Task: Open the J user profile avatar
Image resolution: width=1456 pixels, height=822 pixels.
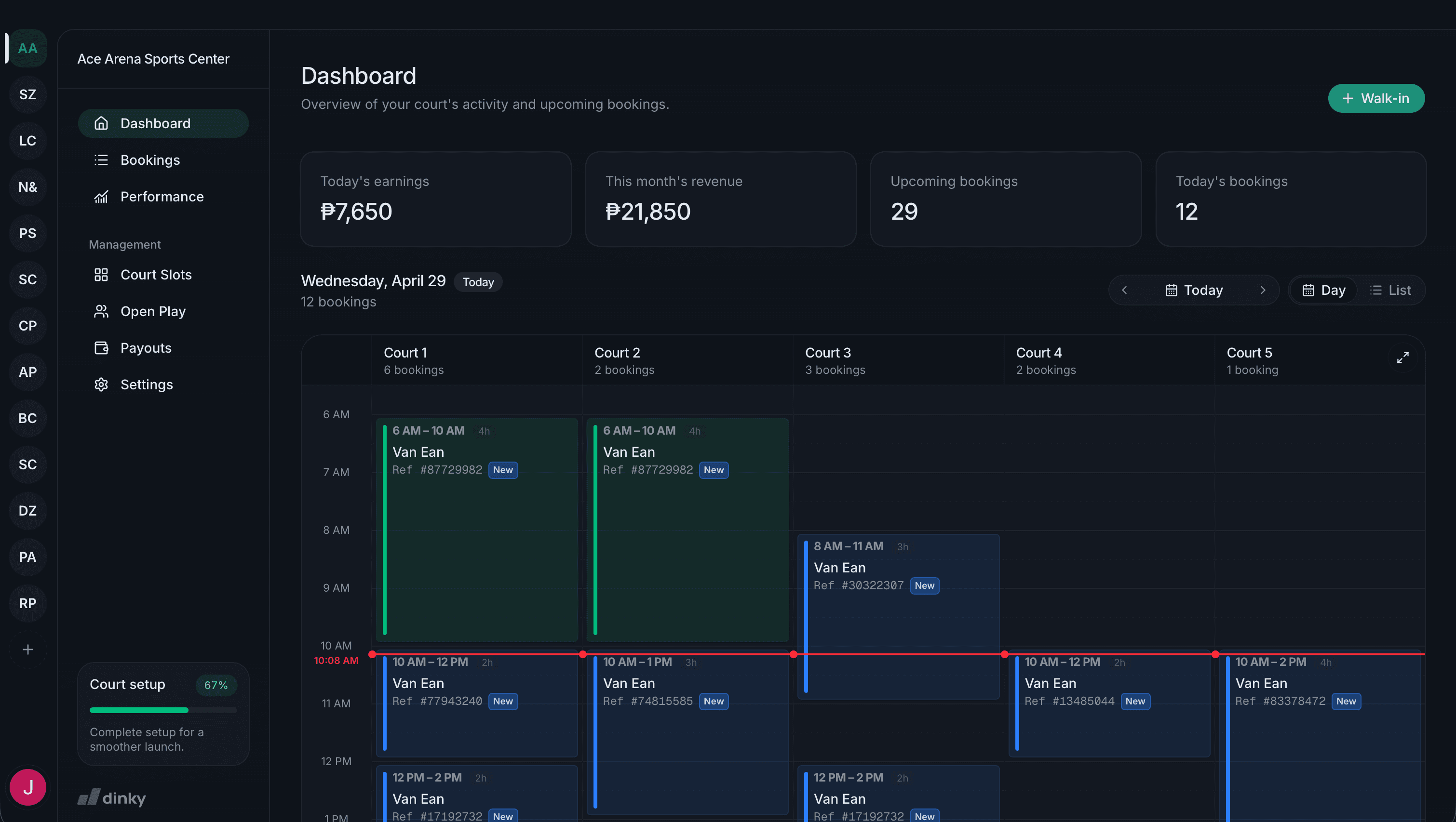Action: click(x=27, y=787)
